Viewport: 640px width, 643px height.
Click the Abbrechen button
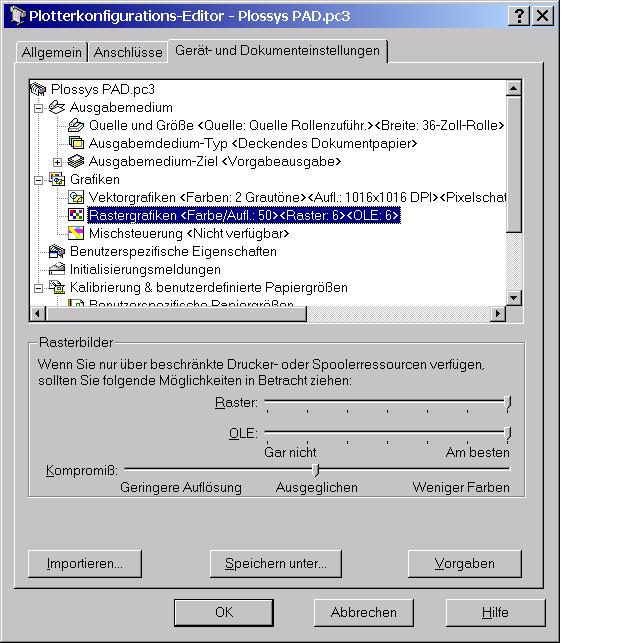(364, 613)
